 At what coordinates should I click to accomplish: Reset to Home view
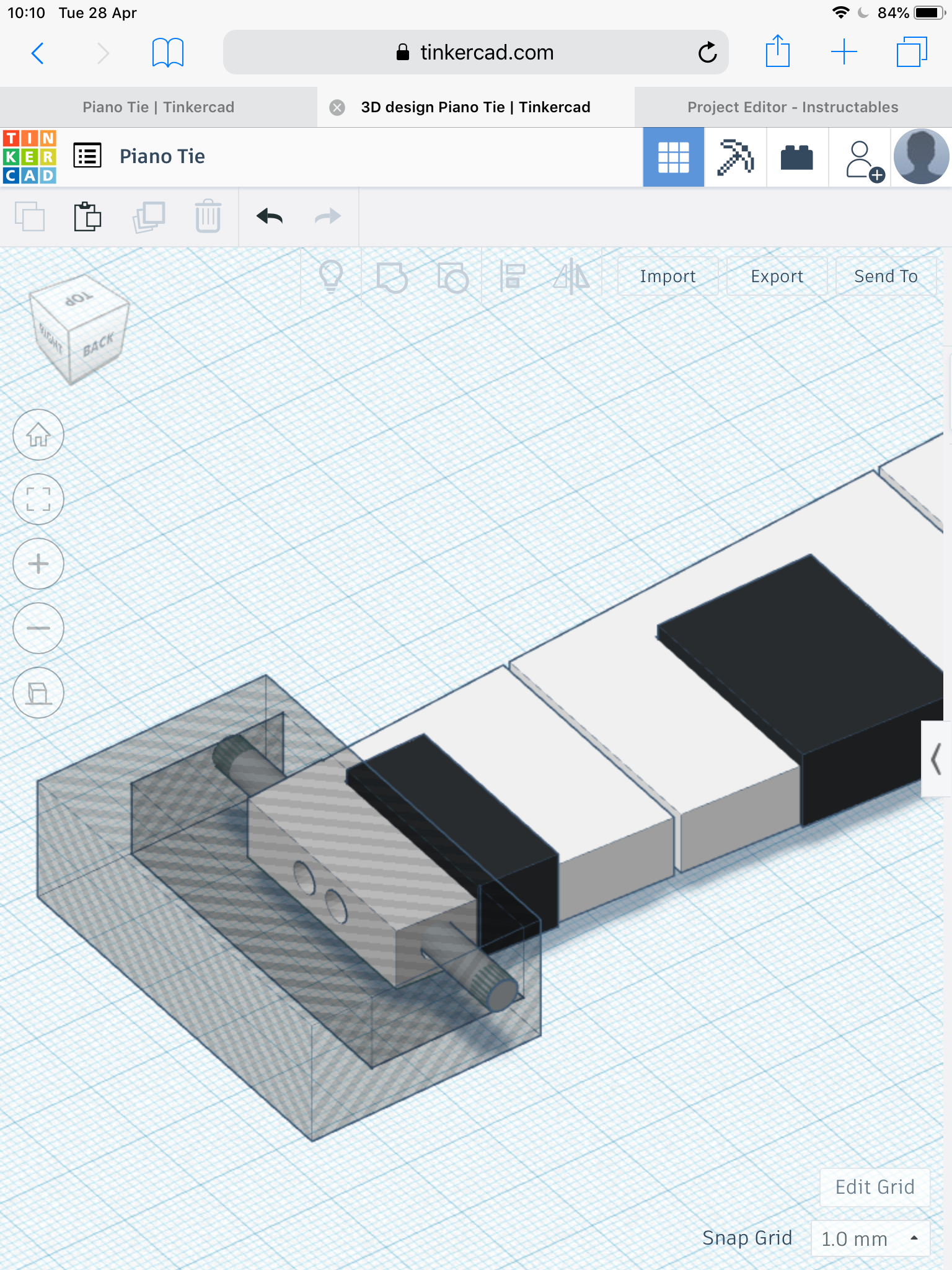coord(38,435)
